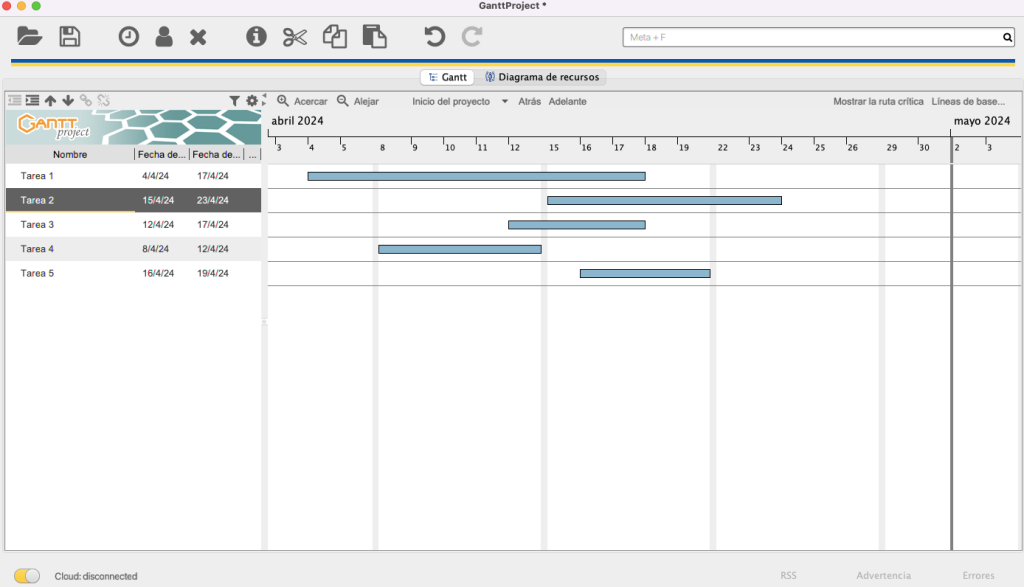Viewport: 1024px width, 587px height.
Task: Click the Acercar zoom in button
Action: pyautogui.click(x=302, y=101)
